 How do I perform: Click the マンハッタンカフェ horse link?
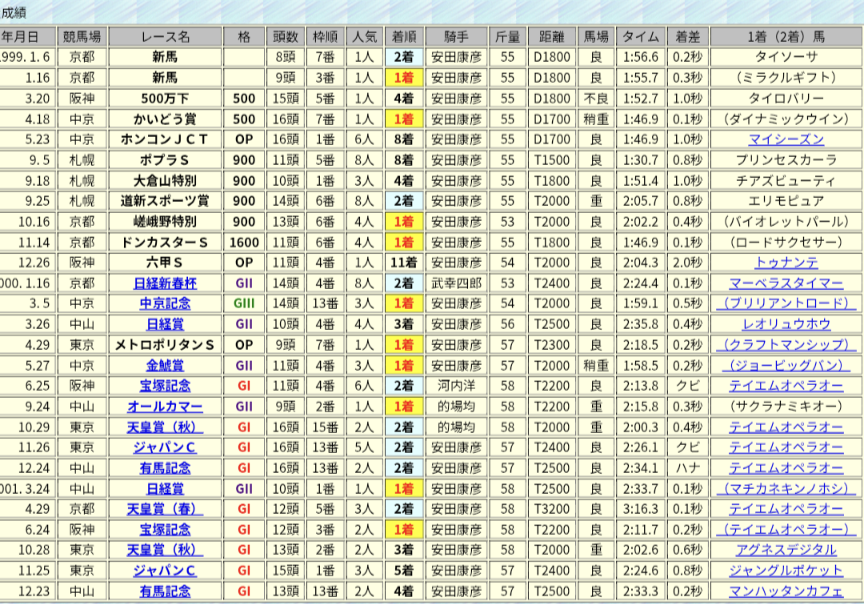(785, 592)
